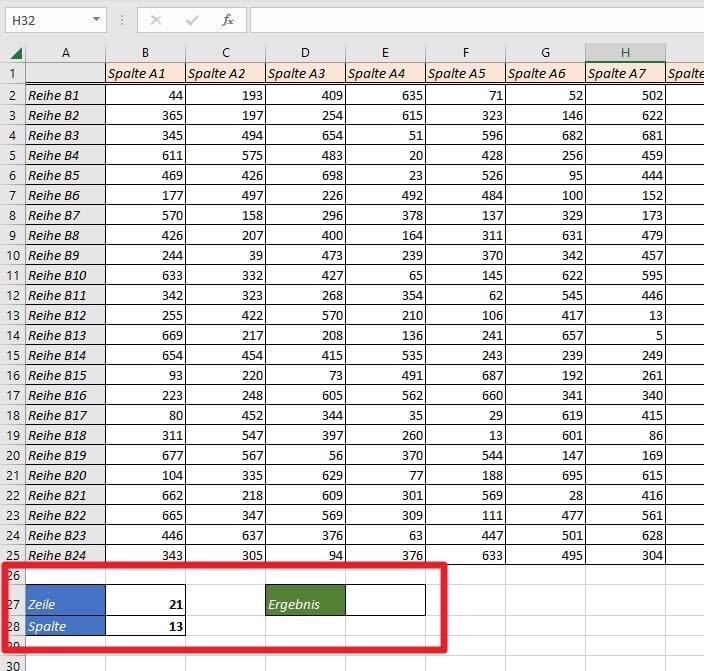704x671 pixels.
Task: Select cell 5 in Reihe B13 row
Action: pyautogui.click(x=625, y=336)
